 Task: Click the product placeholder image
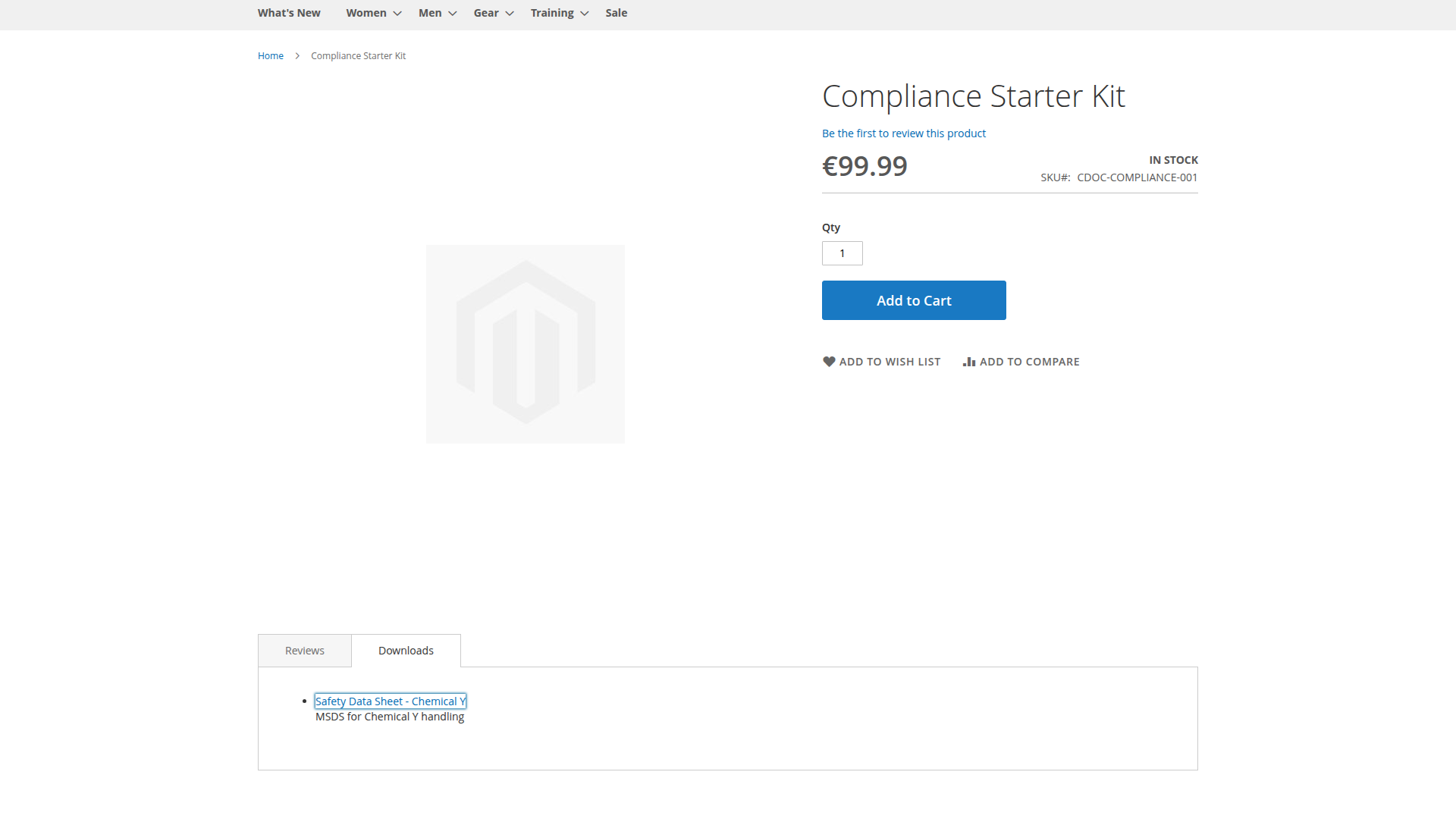pyautogui.click(x=526, y=344)
